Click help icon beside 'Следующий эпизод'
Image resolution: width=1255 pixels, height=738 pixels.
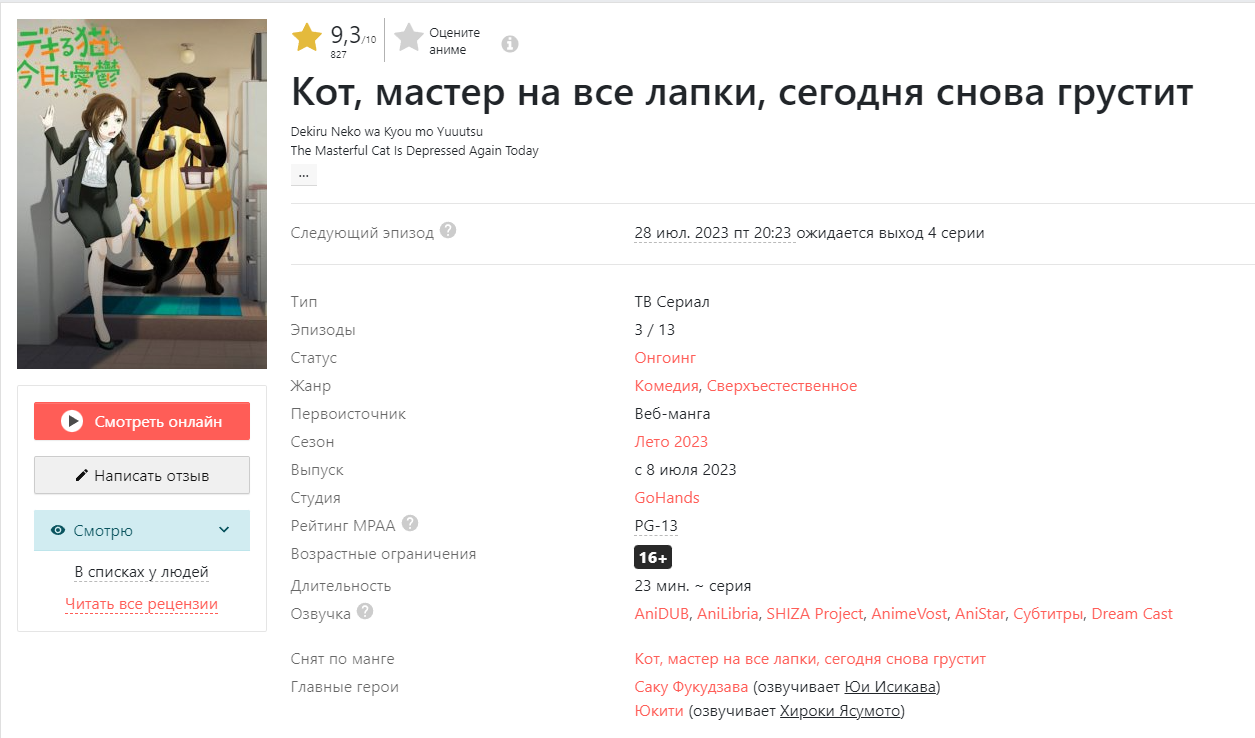448,231
